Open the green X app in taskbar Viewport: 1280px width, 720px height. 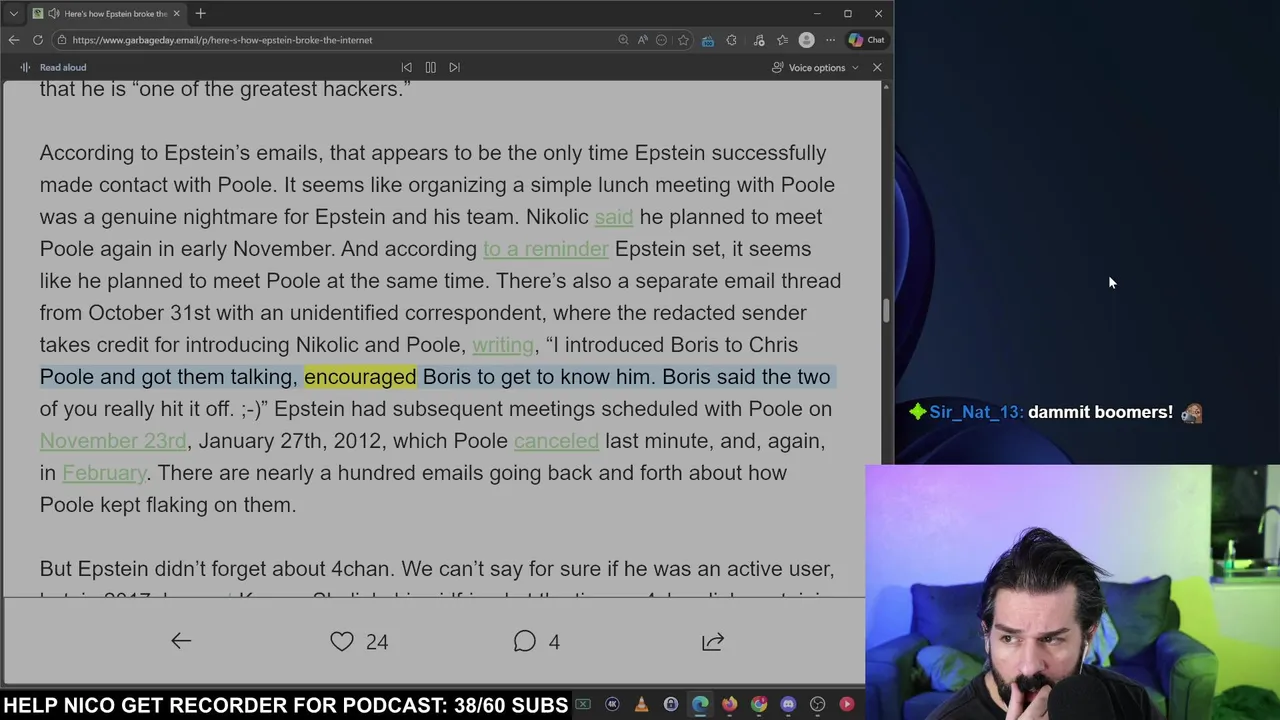coord(583,705)
